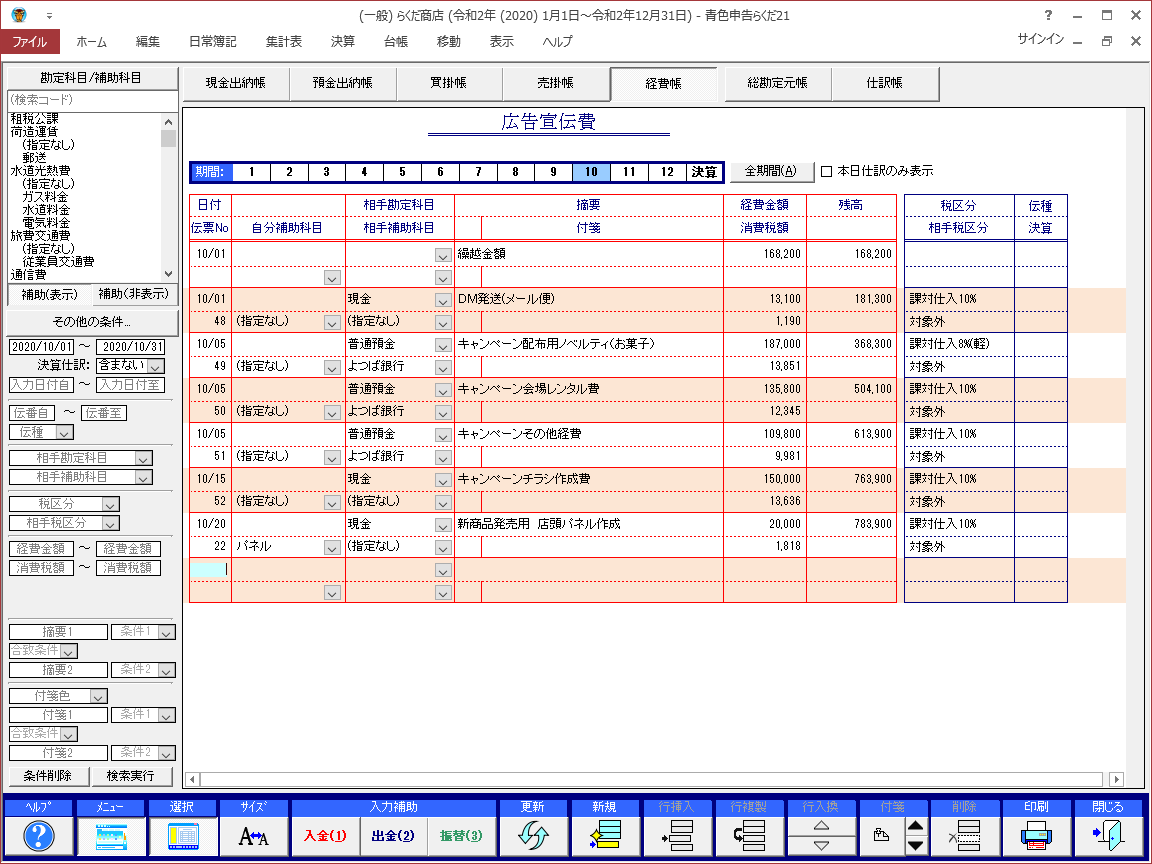
Task: Open the 税区分 filter dropdown
Action: click(110, 505)
